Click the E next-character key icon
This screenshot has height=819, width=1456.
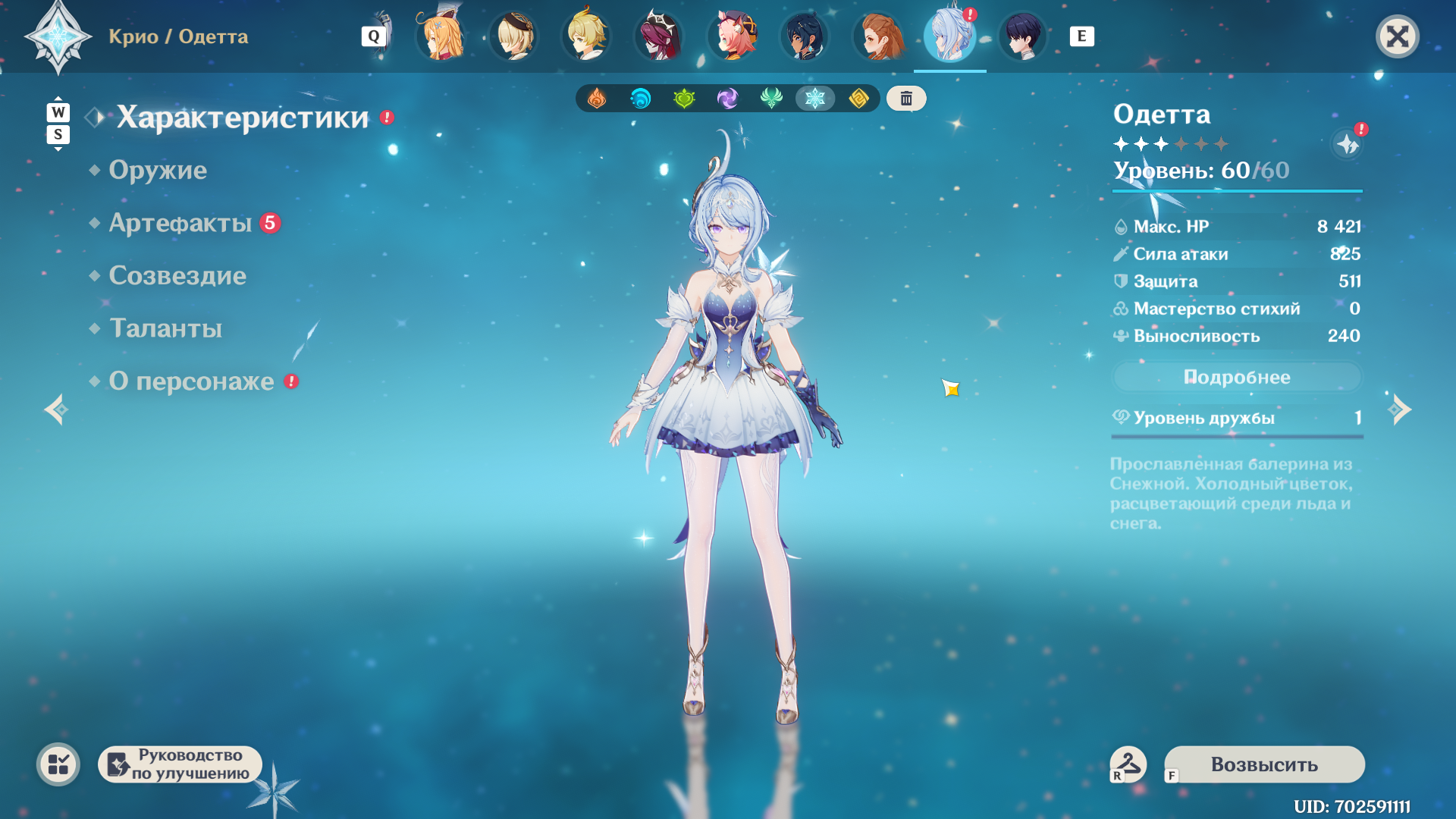point(1082,36)
